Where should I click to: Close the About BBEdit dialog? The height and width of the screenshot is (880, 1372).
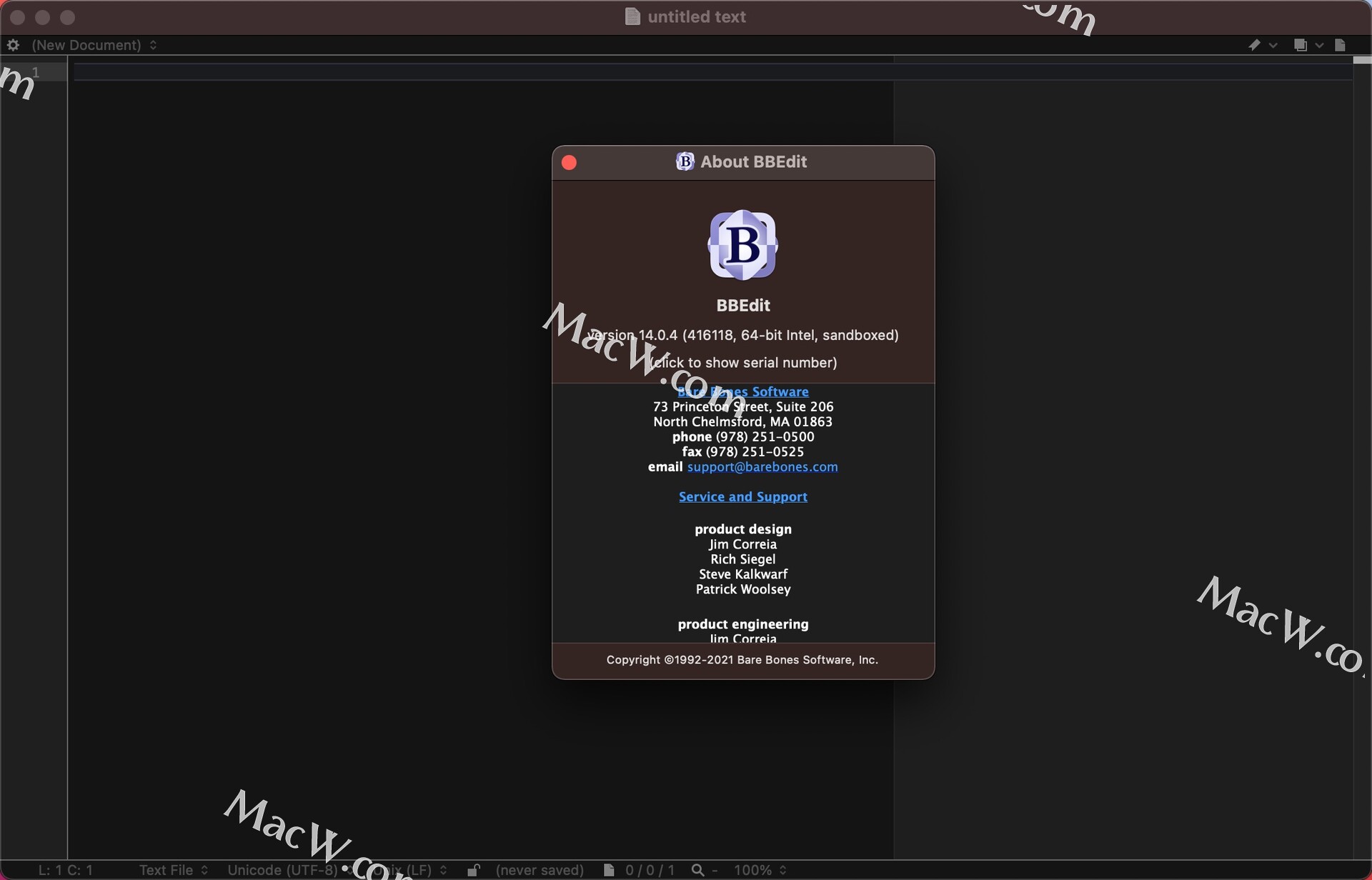569,162
